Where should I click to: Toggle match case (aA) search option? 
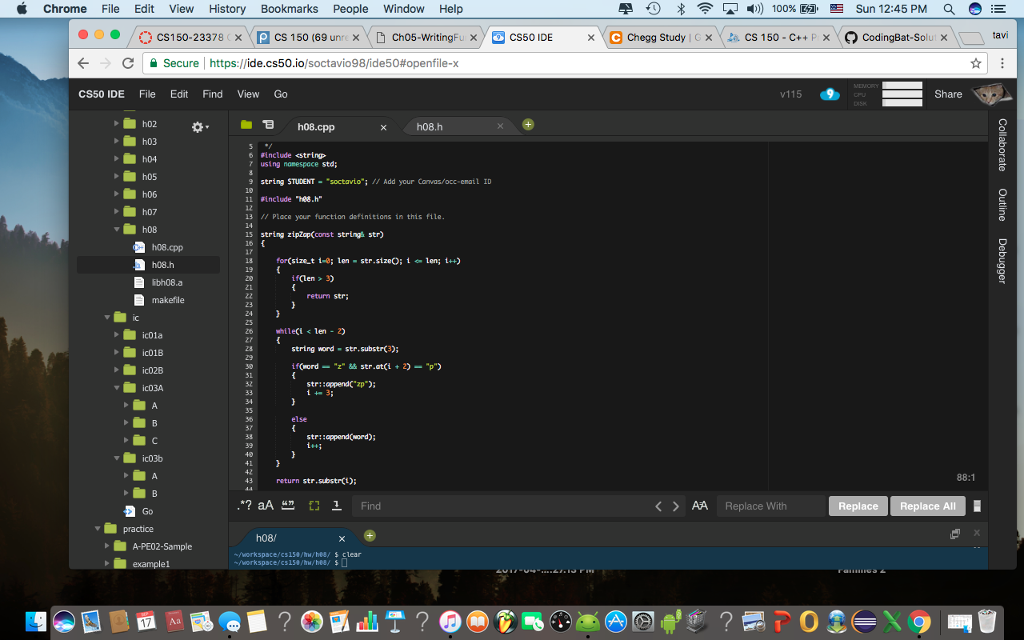265,505
